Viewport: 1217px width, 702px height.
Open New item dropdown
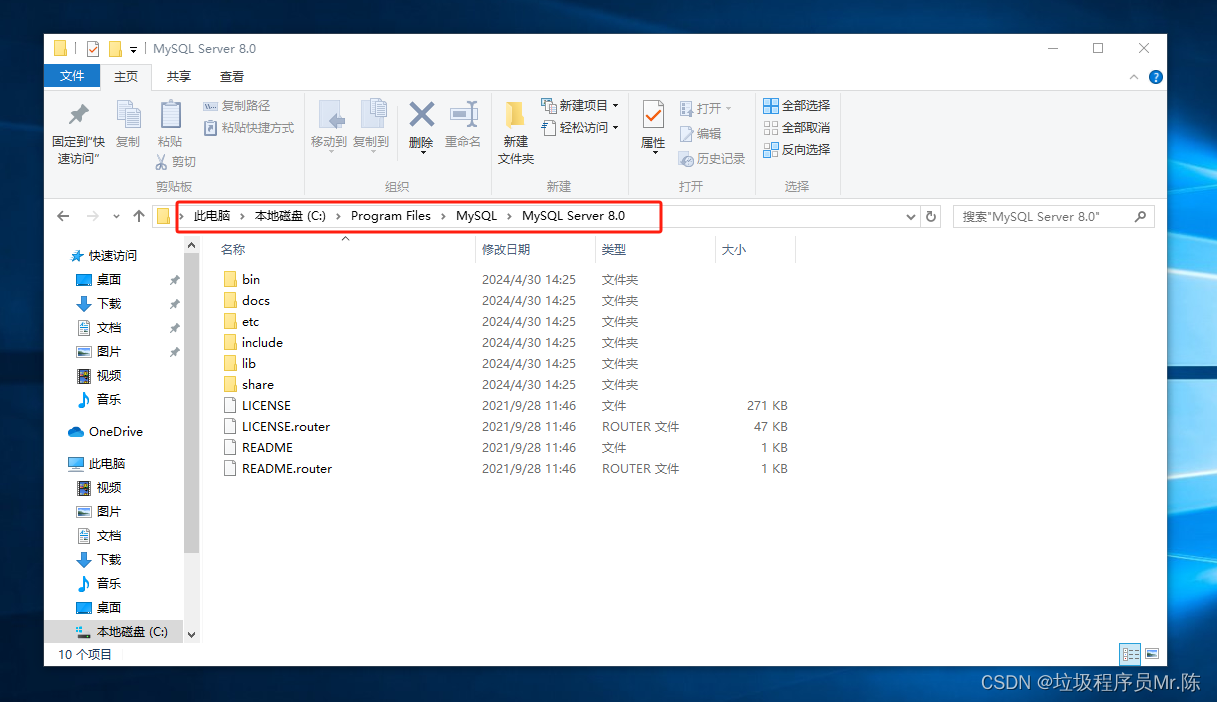point(580,105)
